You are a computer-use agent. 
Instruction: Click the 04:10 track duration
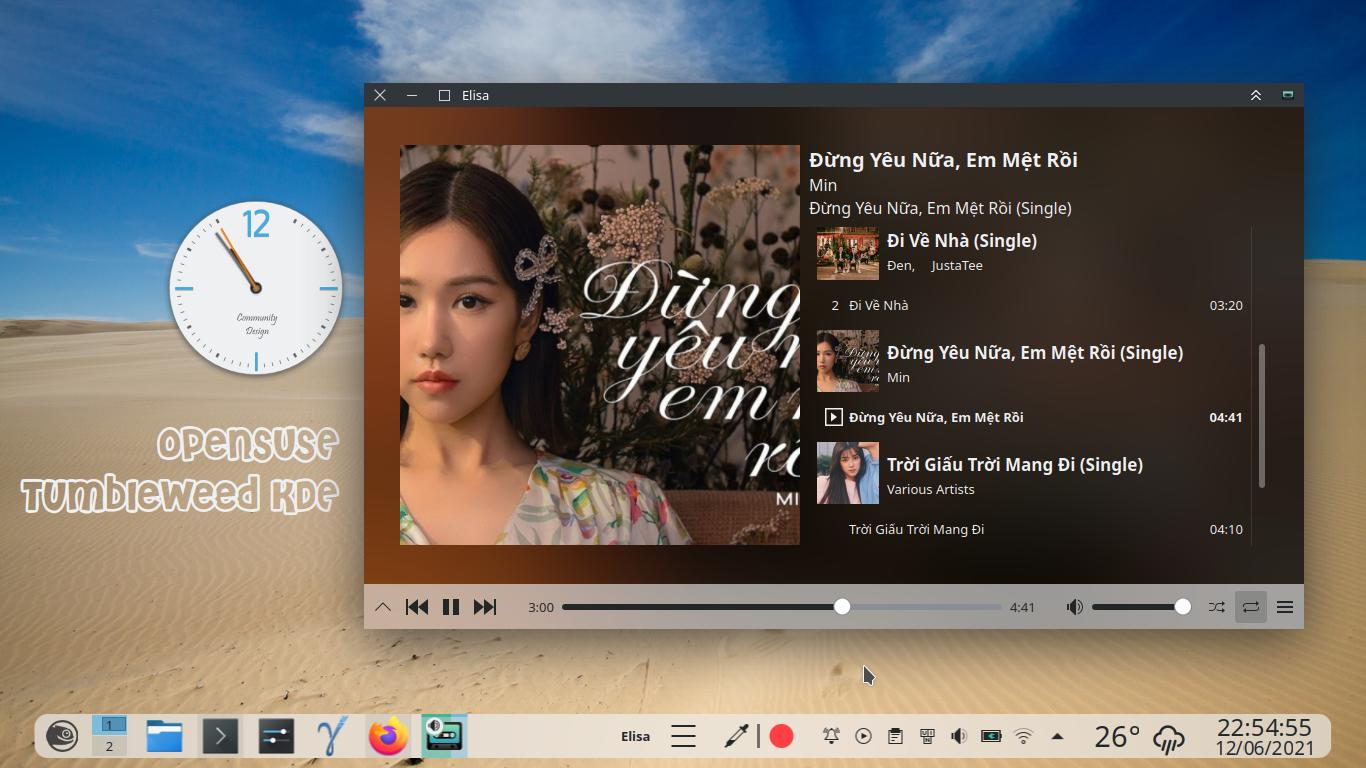(1226, 529)
